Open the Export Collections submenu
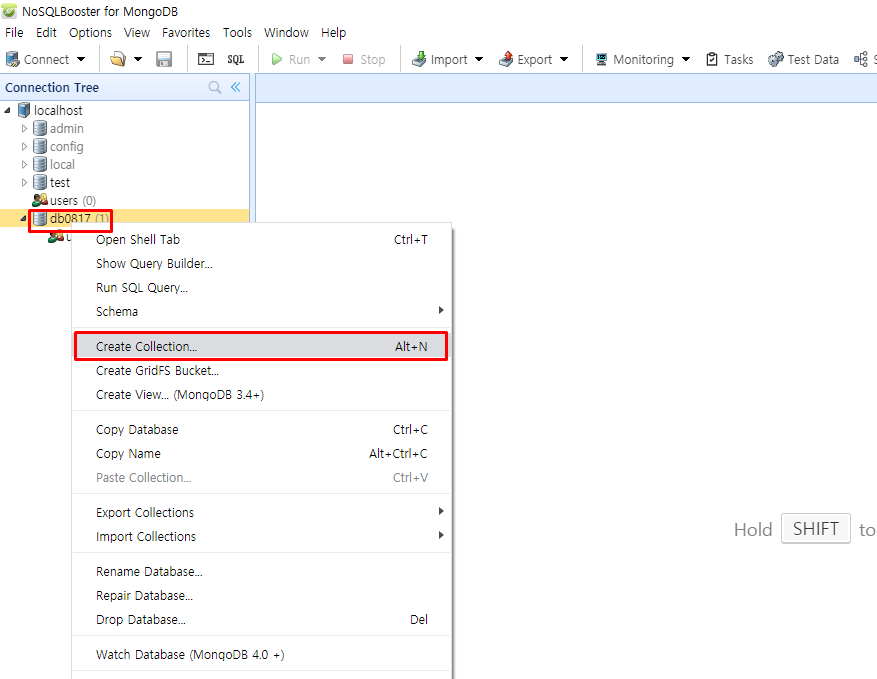Image resolution: width=877 pixels, height=679 pixels. [261, 512]
